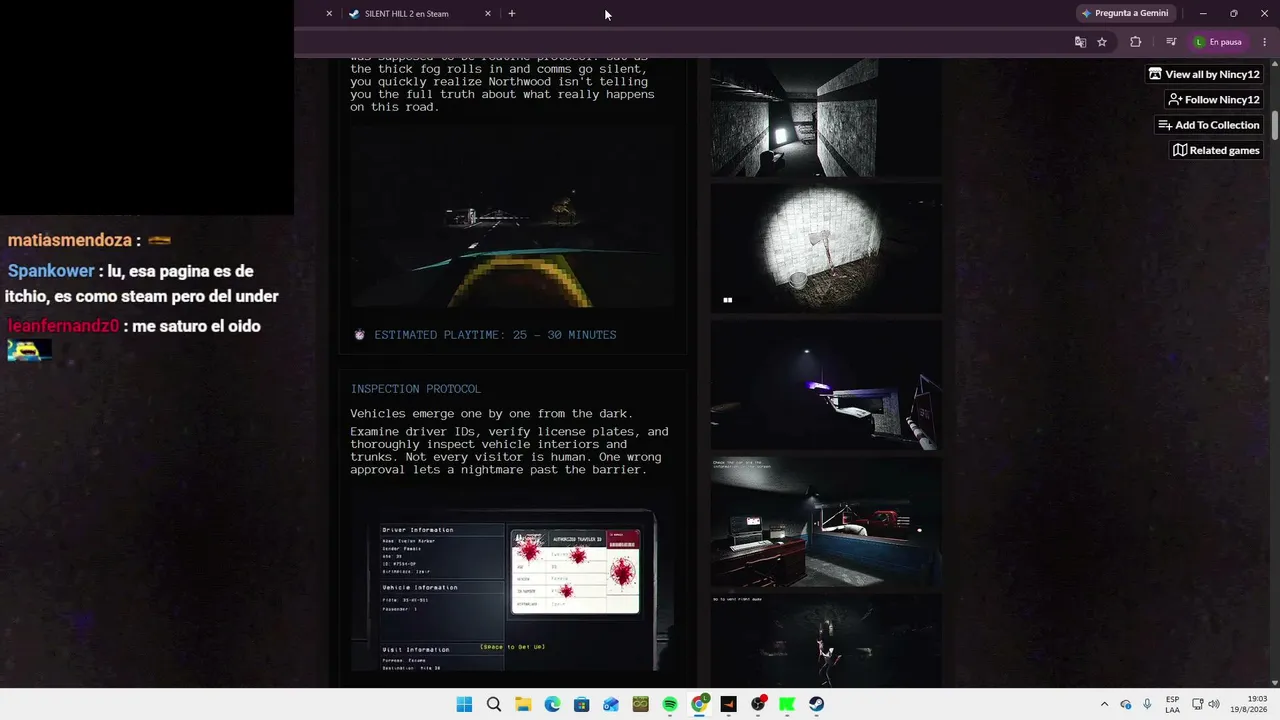This screenshot has height=720, width=1280.
Task: Open the green infinity-symbol app in taskbar
Action: point(640,704)
